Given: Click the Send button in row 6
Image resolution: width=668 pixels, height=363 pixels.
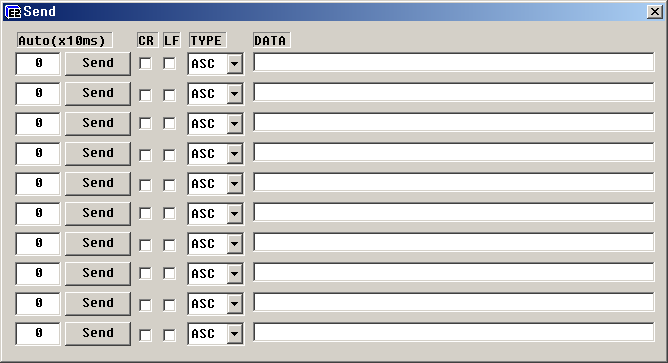Looking at the screenshot, I should click(98, 213).
